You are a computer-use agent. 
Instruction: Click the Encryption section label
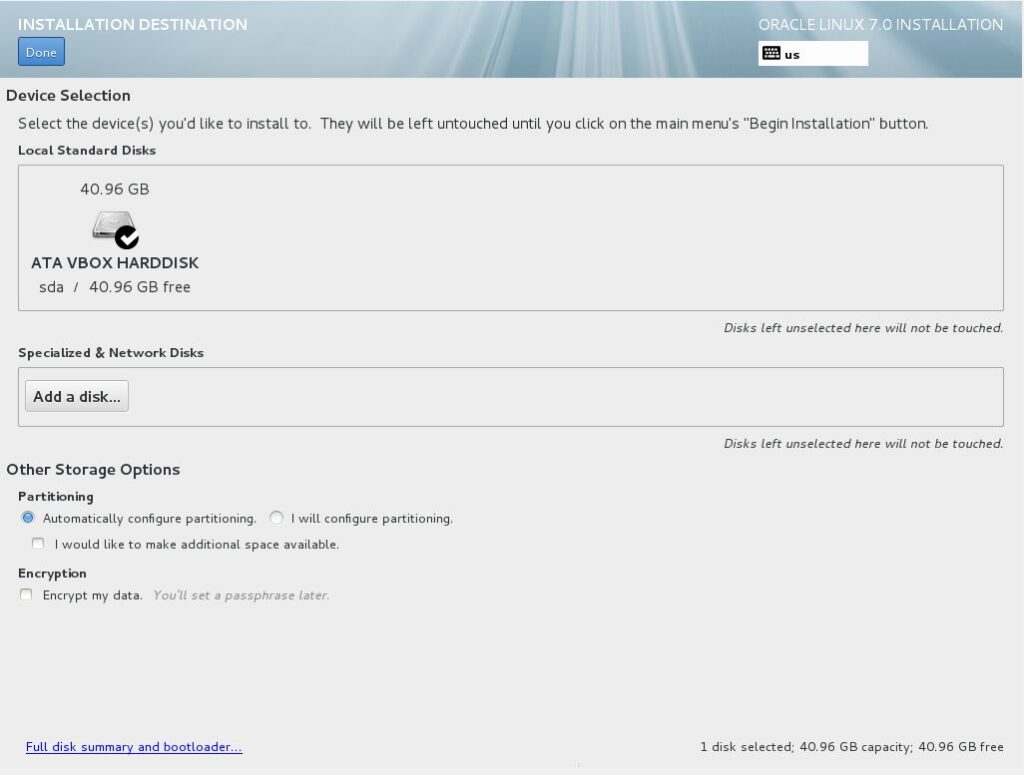click(x=52, y=573)
